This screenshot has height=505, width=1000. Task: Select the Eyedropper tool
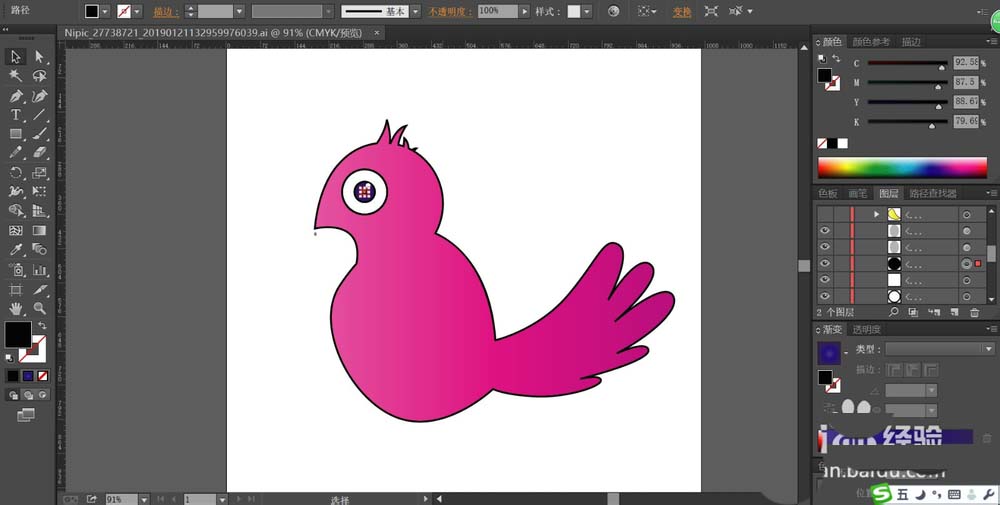16,249
